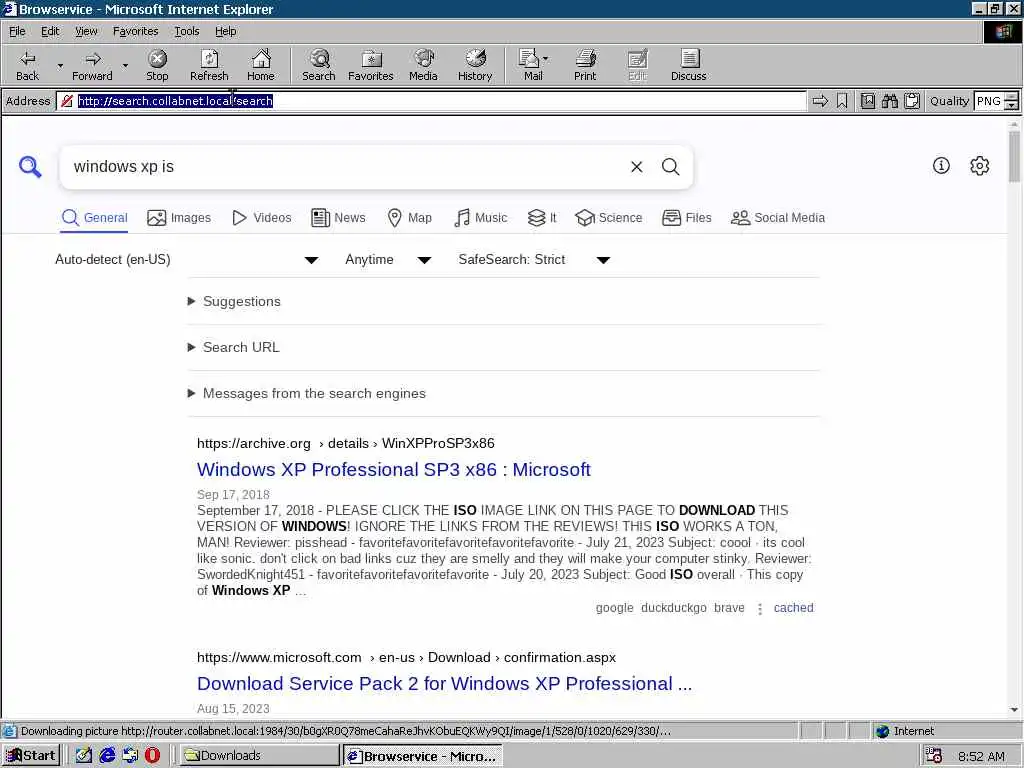1024x768 pixels.
Task: Open the language Auto-detect (en-US) dropdown
Action: click(x=187, y=260)
